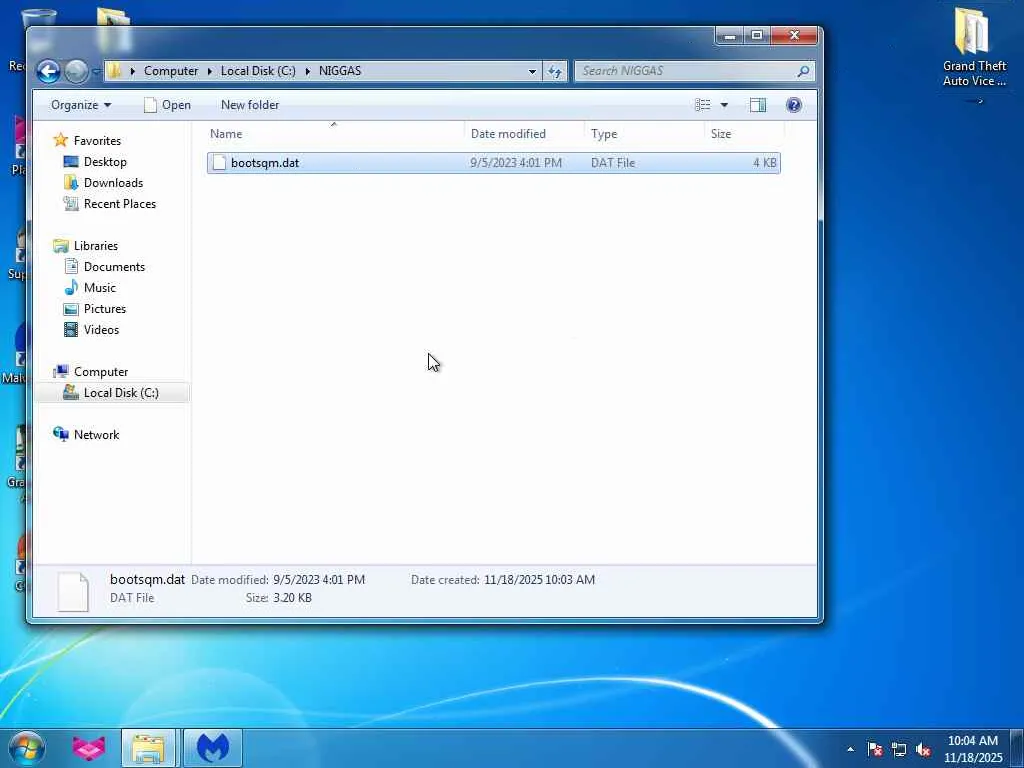Select Local Disk (C:) in navigation pane
1024x768 pixels.
[x=121, y=392]
